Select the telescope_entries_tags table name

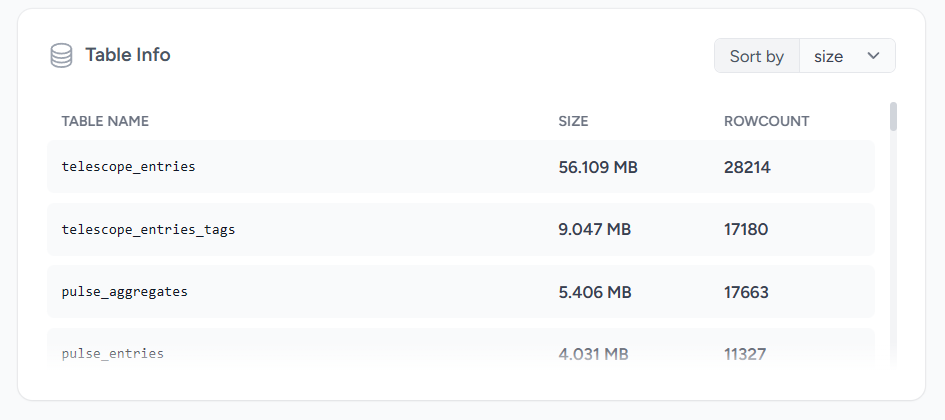(x=148, y=230)
